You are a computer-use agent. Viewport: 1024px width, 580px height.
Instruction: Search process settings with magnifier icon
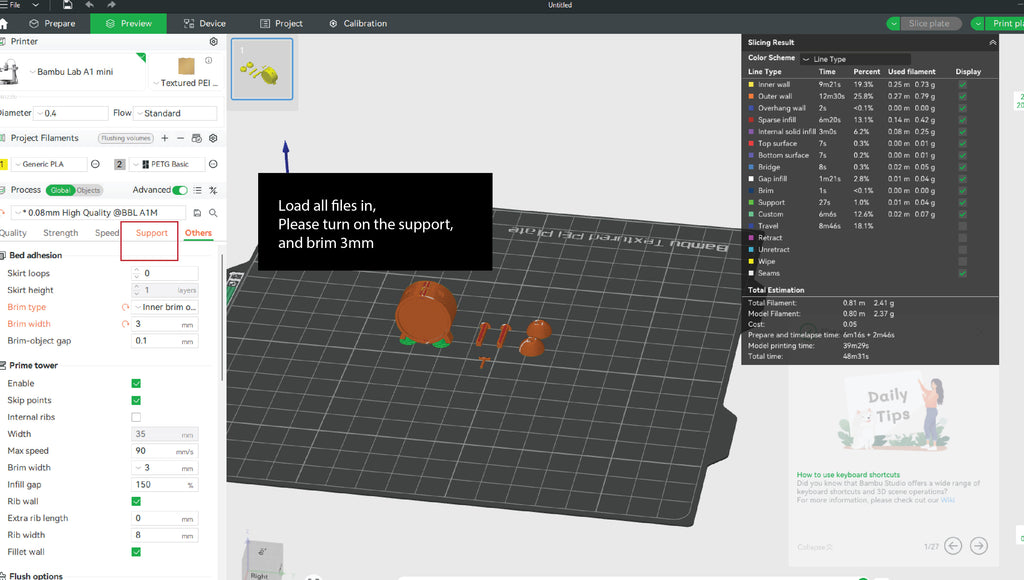tap(213, 212)
